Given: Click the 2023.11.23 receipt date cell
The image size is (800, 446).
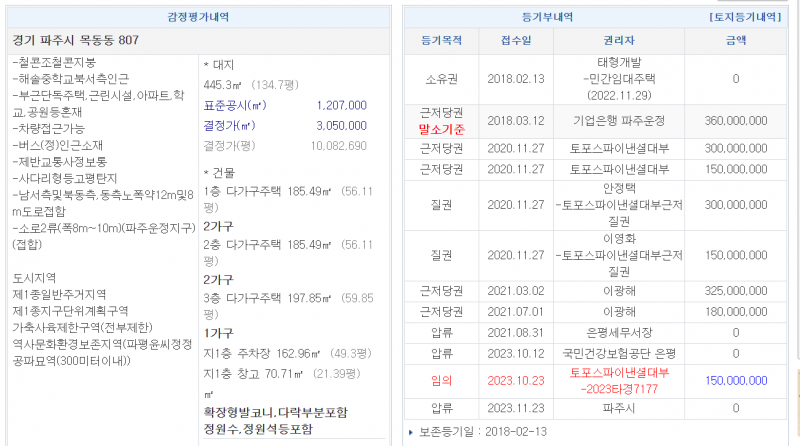Looking at the screenshot, I should 516,408.
